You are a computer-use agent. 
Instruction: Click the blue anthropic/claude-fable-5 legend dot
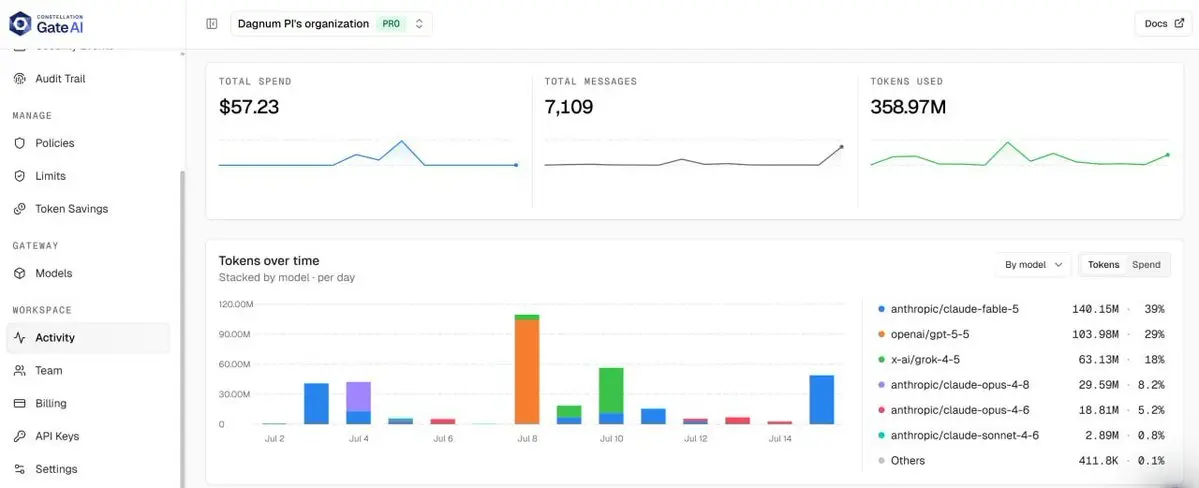(882, 309)
